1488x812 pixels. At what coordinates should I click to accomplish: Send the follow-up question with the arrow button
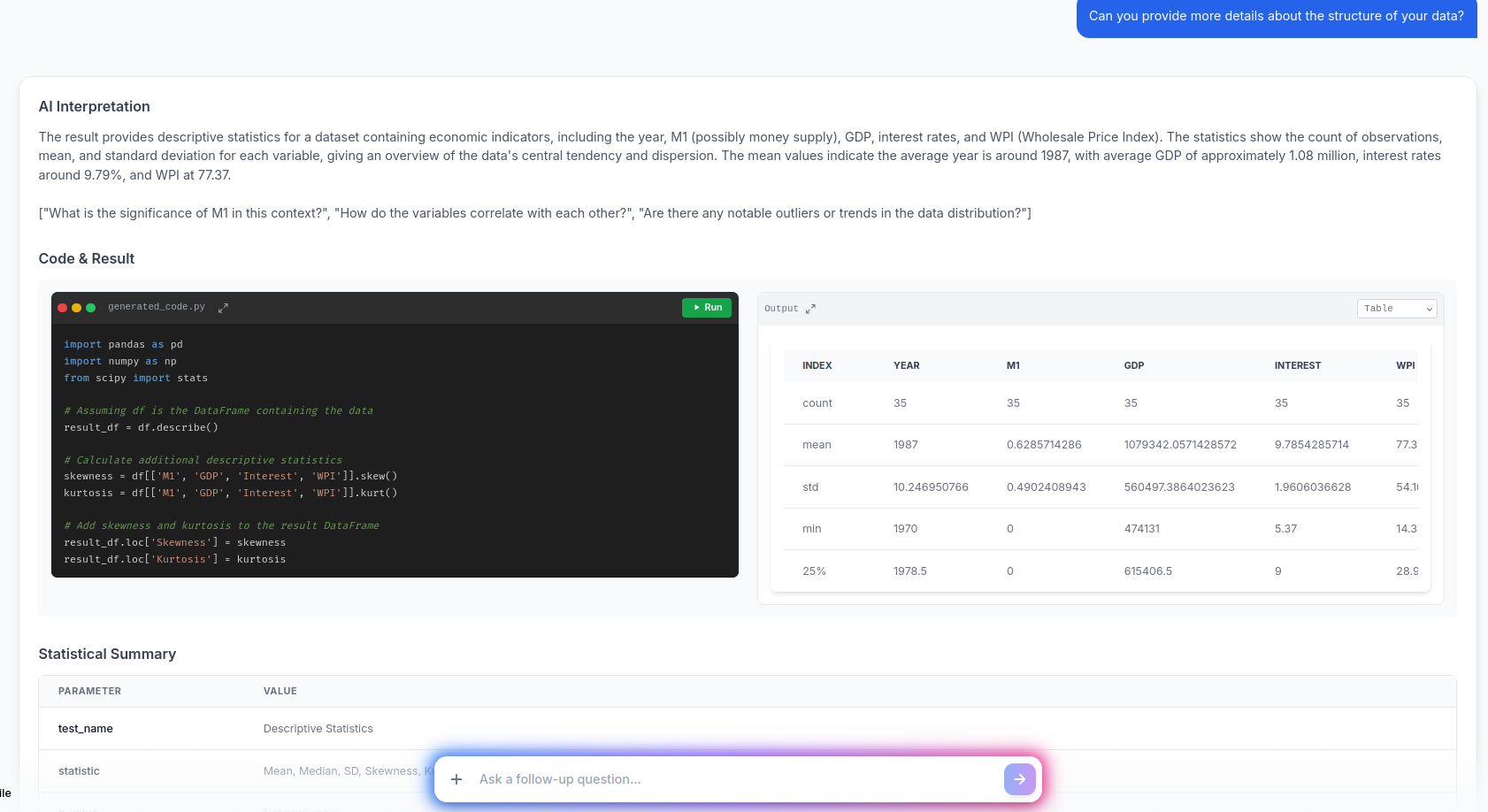1019,779
